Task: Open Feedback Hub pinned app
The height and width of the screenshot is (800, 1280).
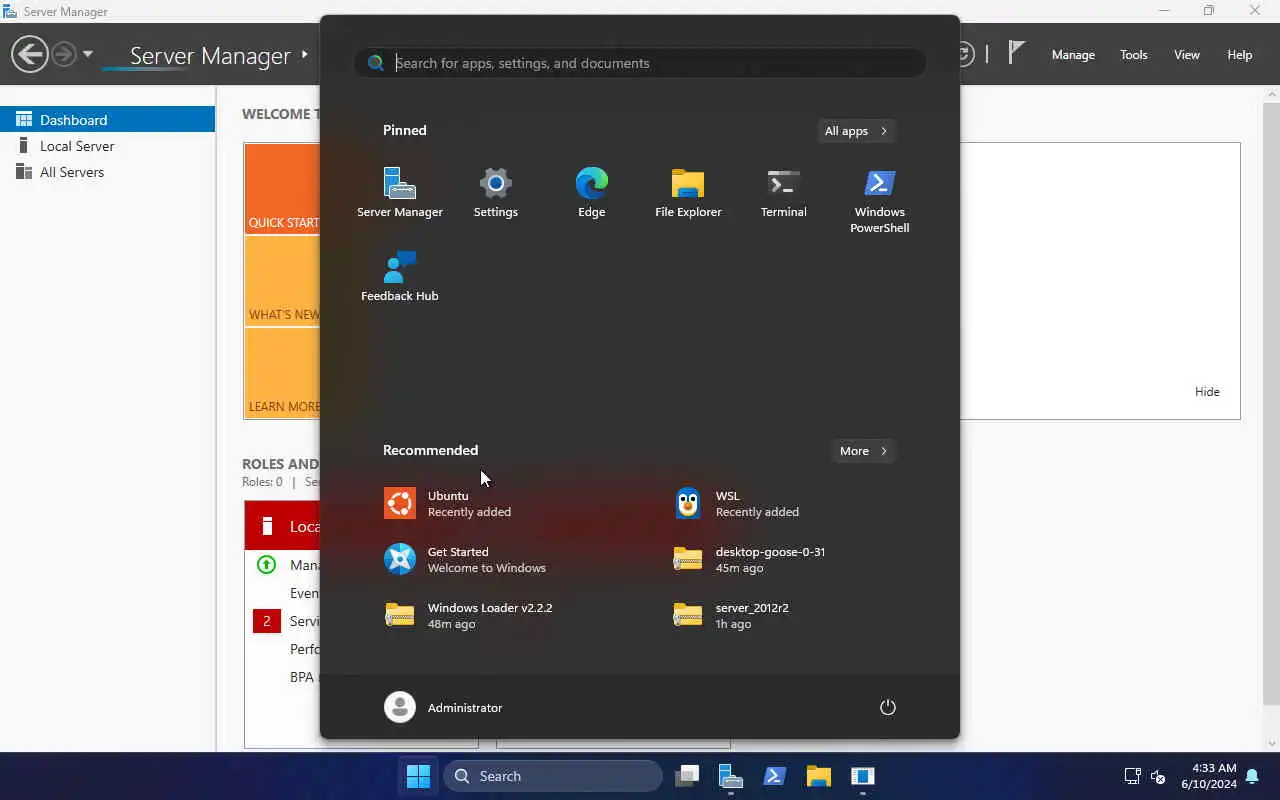Action: pos(400,276)
